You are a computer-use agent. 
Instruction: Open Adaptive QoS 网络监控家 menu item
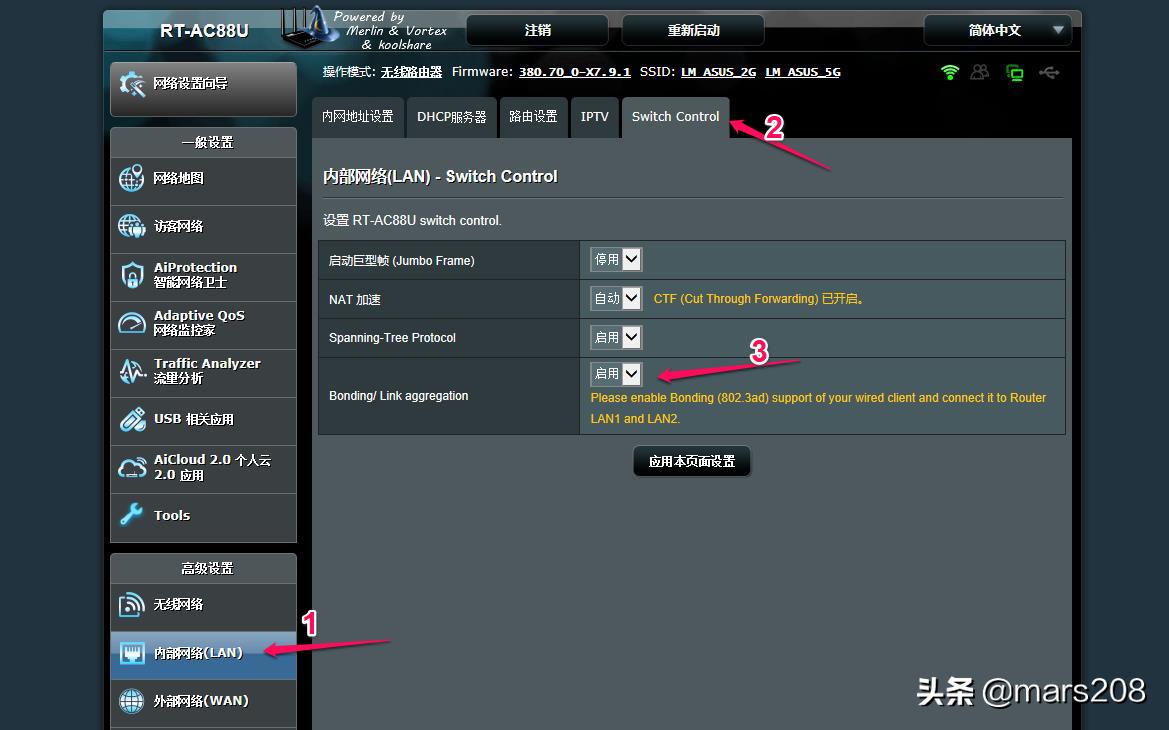pyautogui.click(x=204, y=323)
